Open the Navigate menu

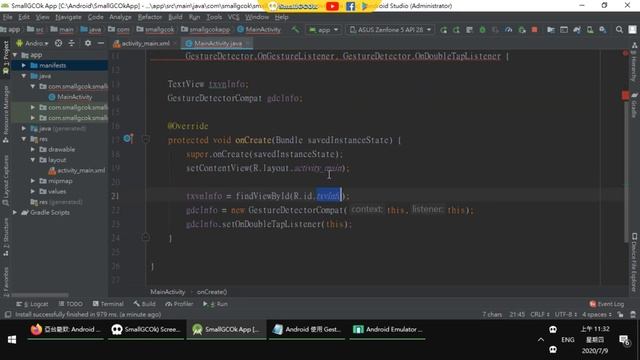click(x=68, y=17)
